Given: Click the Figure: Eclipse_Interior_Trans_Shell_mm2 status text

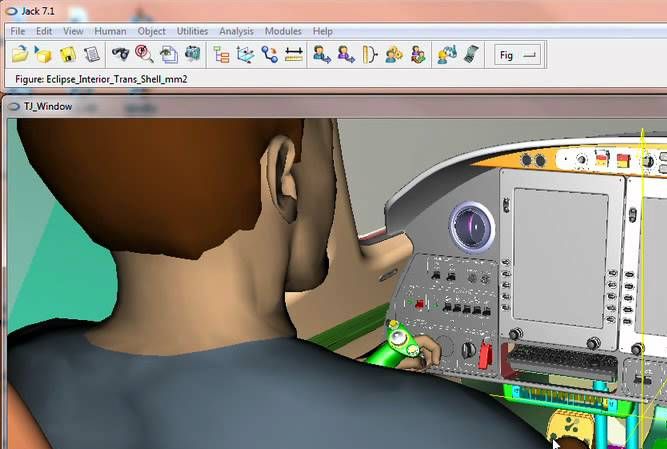Looking at the screenshot, I should [x=101, y=80].
